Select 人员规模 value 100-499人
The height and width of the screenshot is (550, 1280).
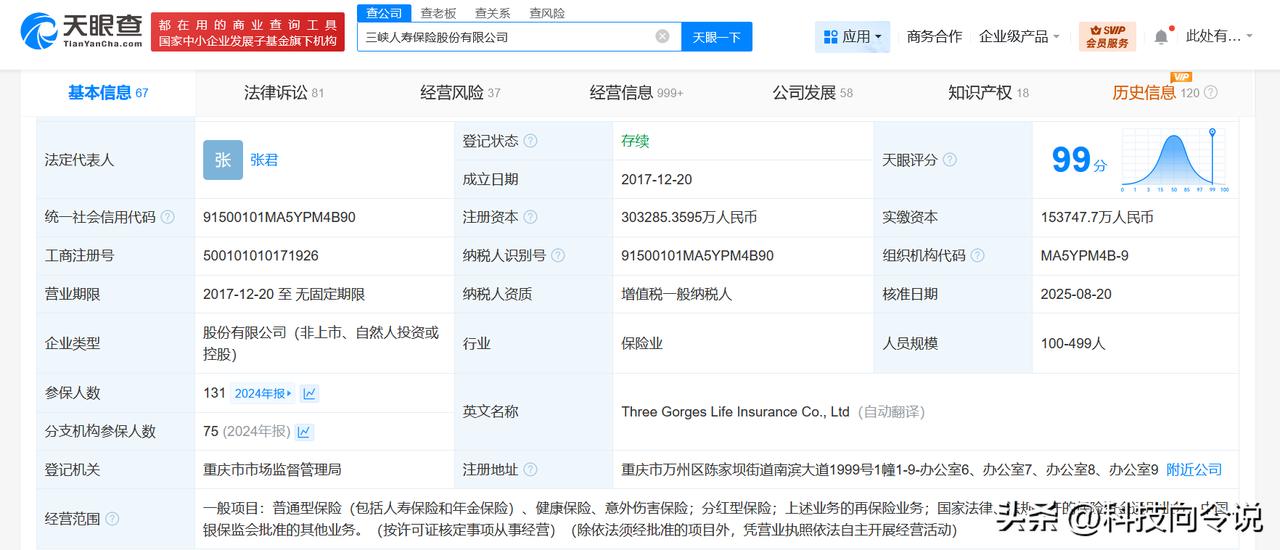(x=1073, y=343)
